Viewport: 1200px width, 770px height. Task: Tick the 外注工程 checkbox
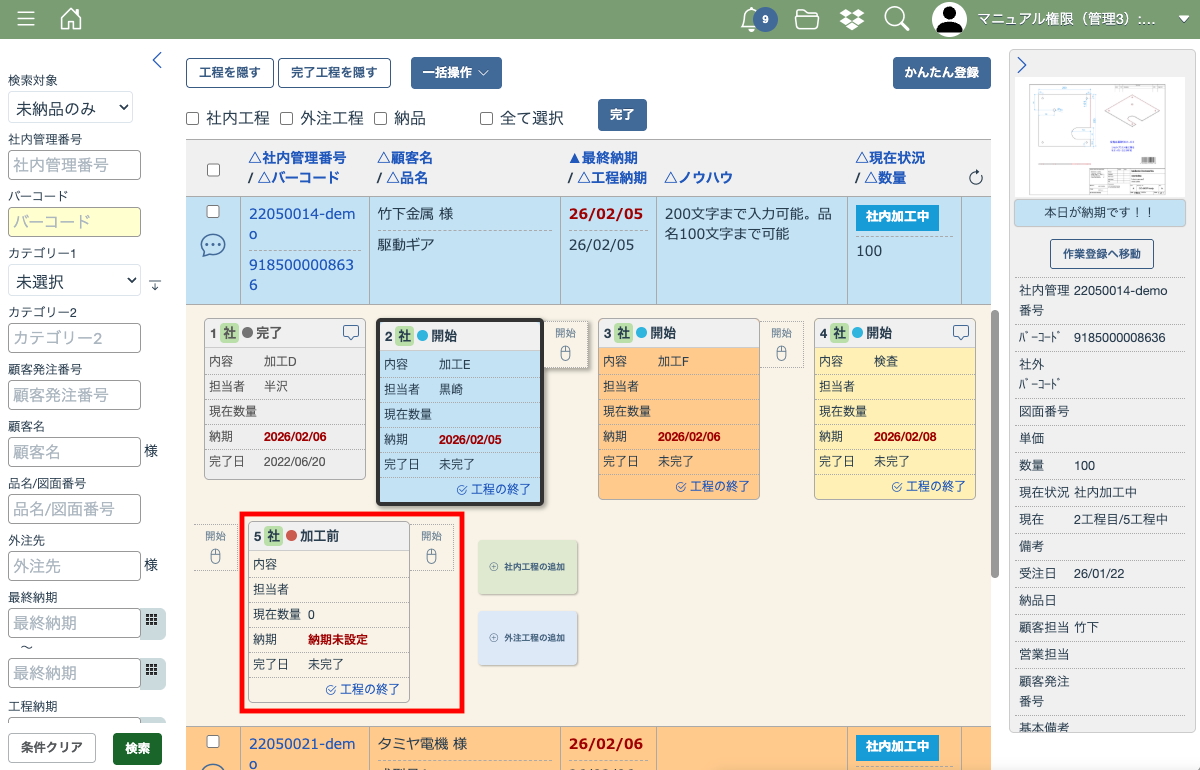point(286,118)
